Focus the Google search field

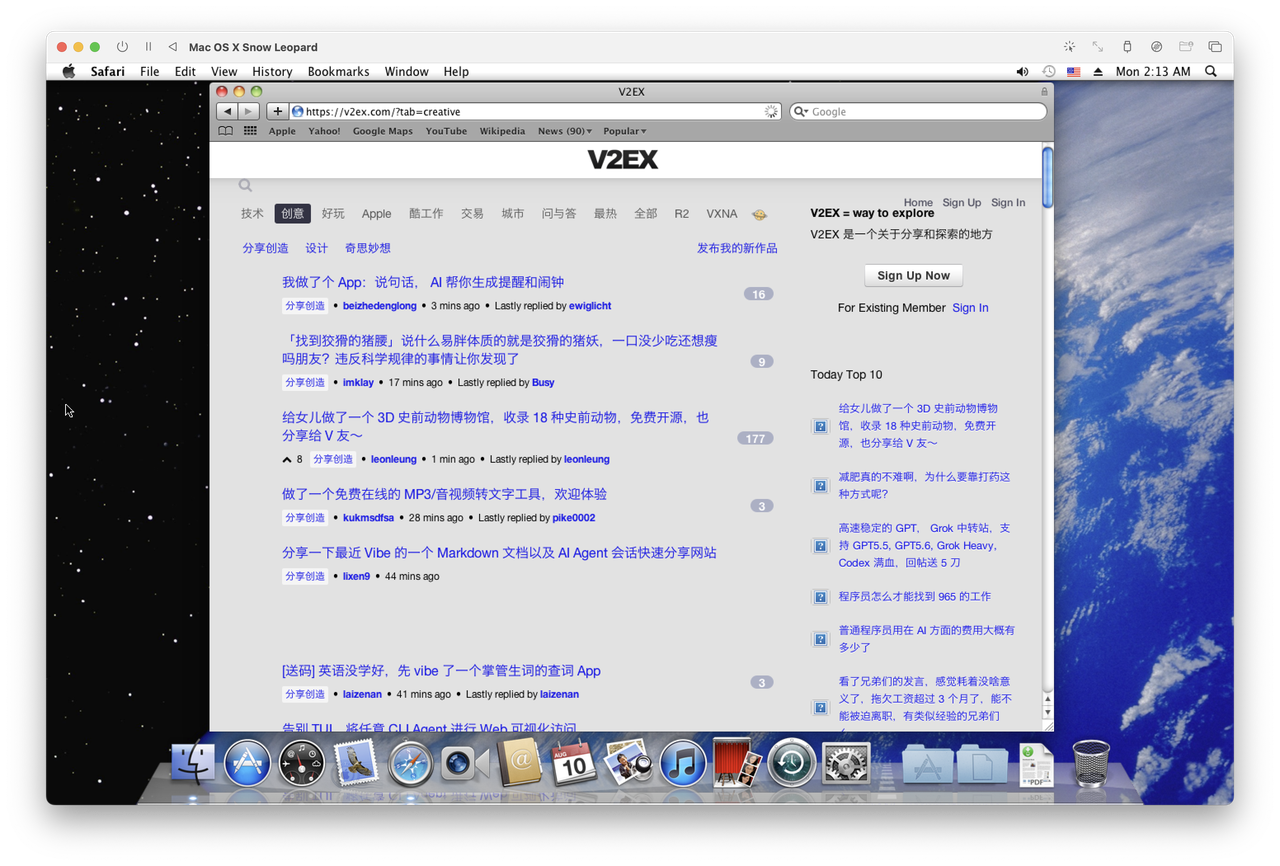(918, 112)
